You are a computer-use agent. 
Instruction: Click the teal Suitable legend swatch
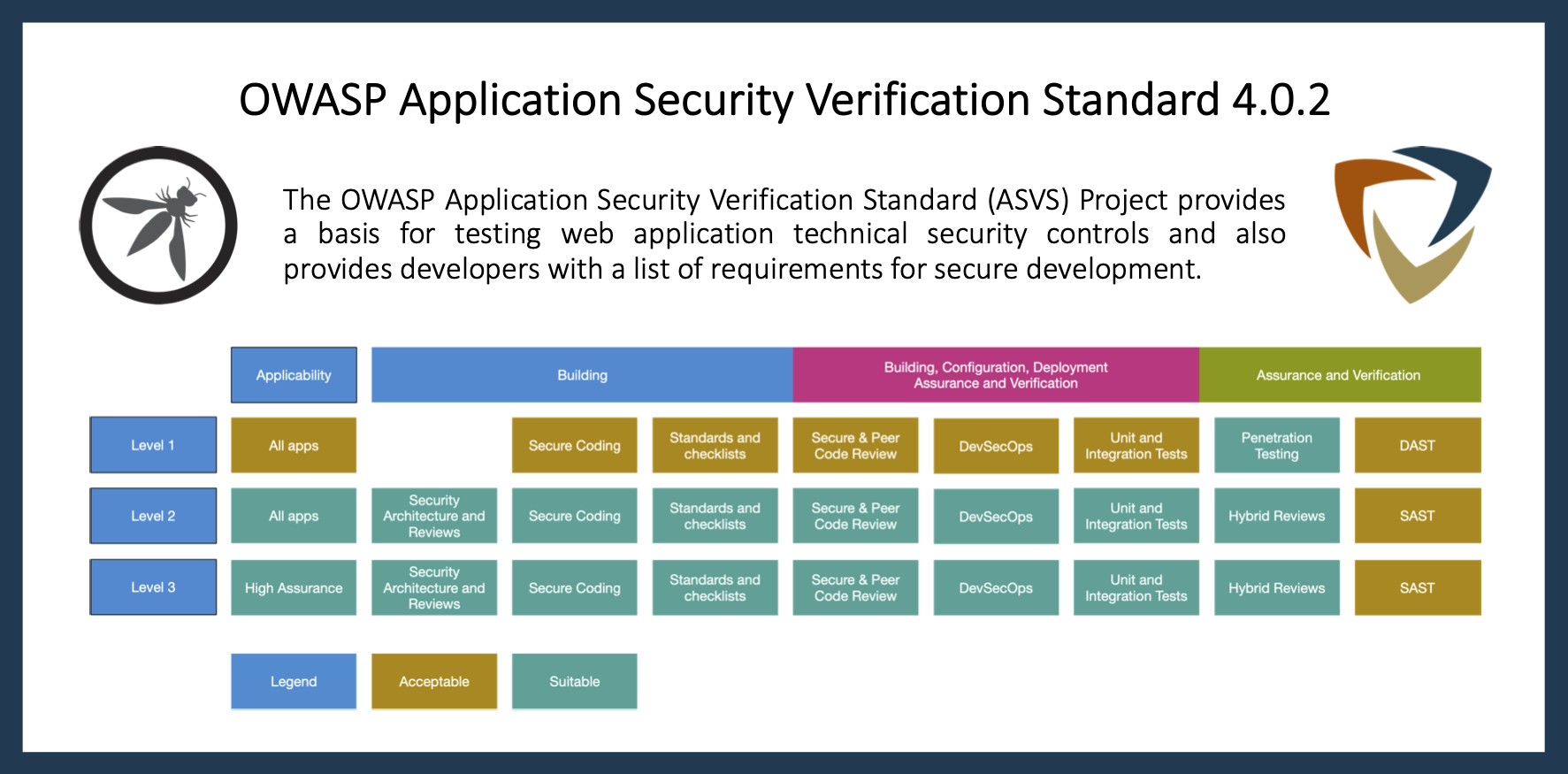(x=575, y=681)
